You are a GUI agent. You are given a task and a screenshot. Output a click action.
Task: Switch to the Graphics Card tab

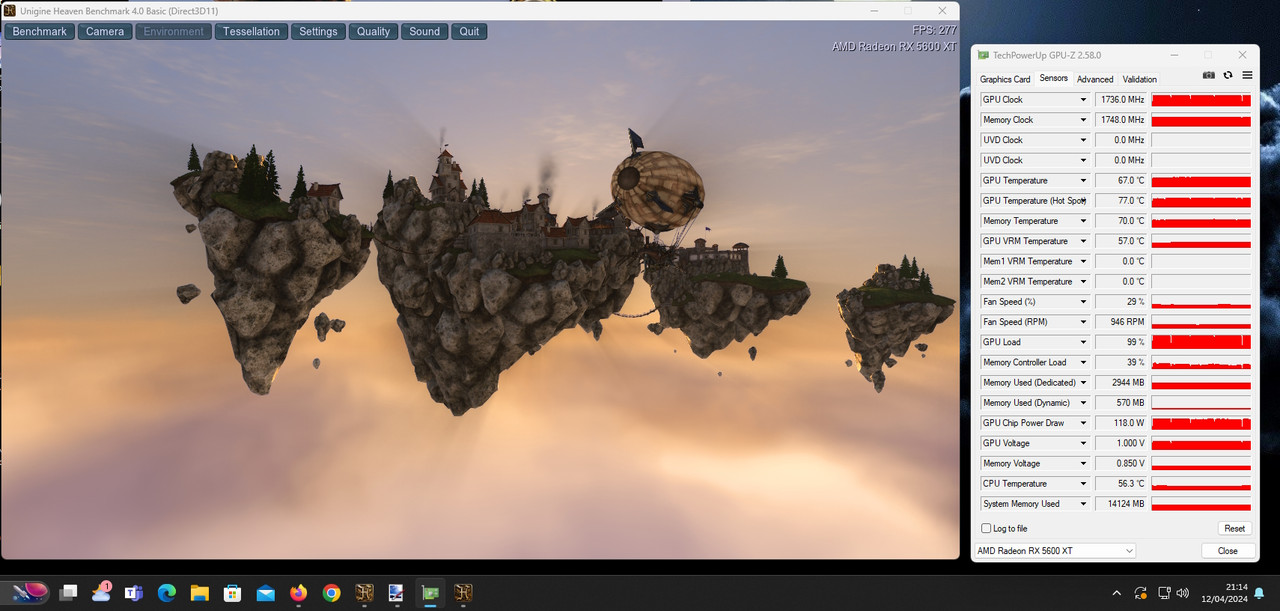pyautogui.click(x=1005, y=79)
